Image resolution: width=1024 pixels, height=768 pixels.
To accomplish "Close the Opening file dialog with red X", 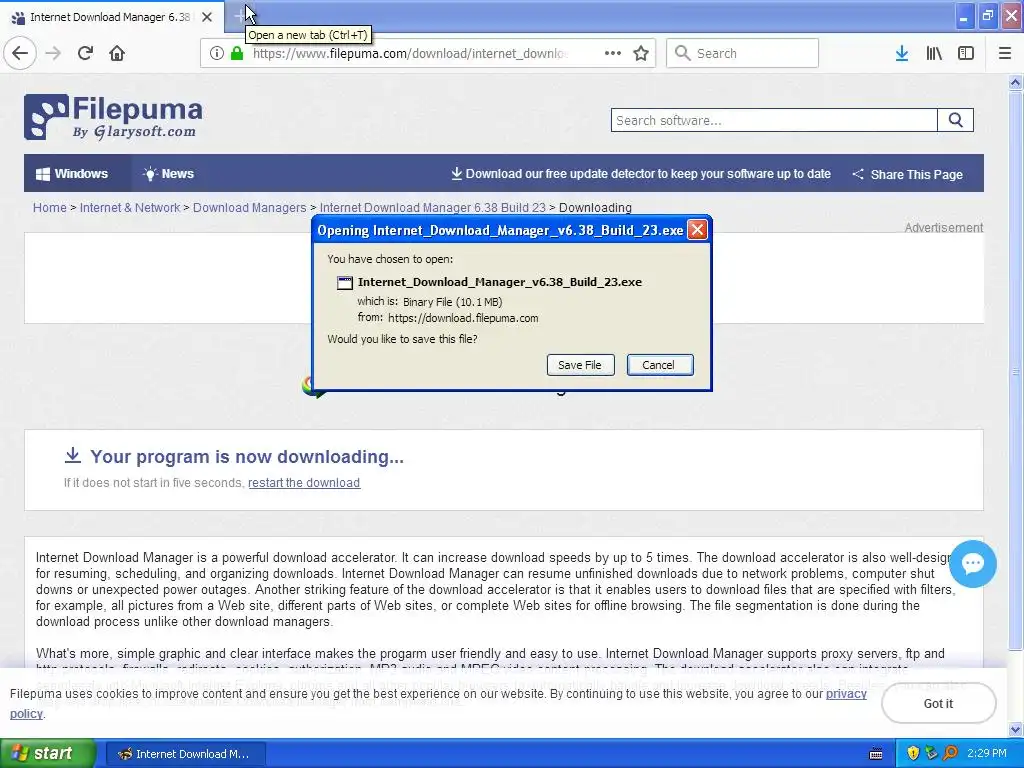I will [697, 230].
